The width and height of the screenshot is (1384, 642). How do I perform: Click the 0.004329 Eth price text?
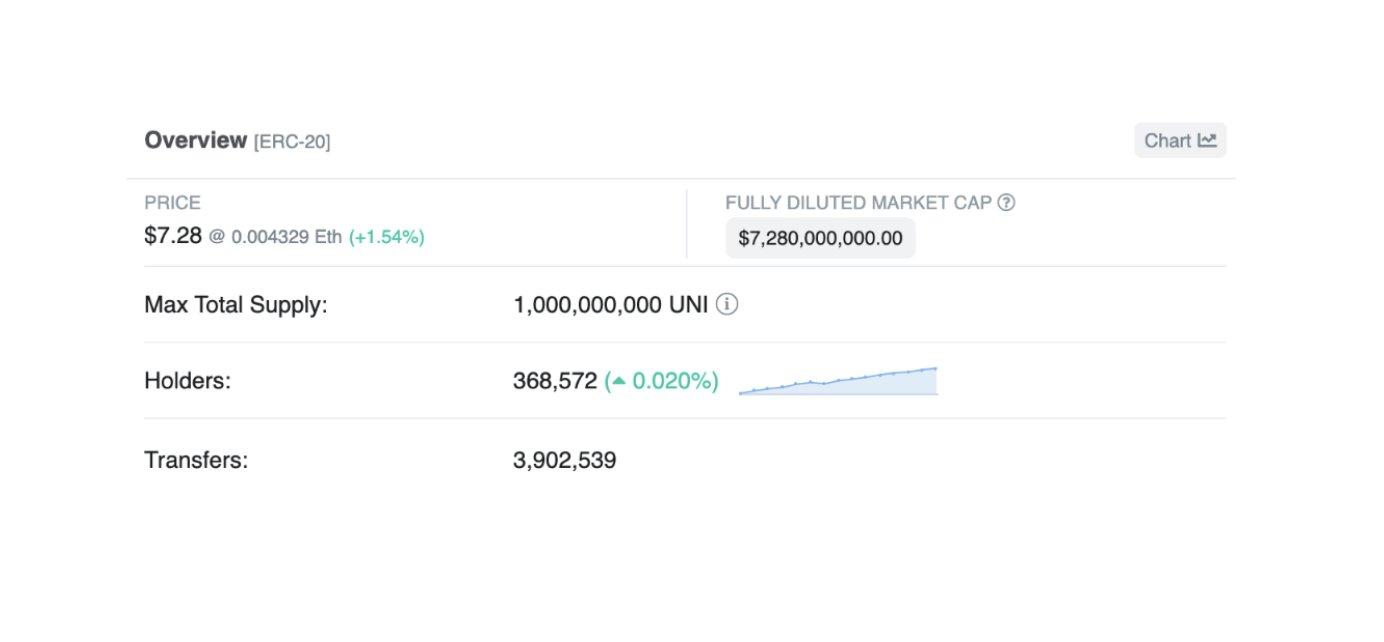click(x=286, y=237)
